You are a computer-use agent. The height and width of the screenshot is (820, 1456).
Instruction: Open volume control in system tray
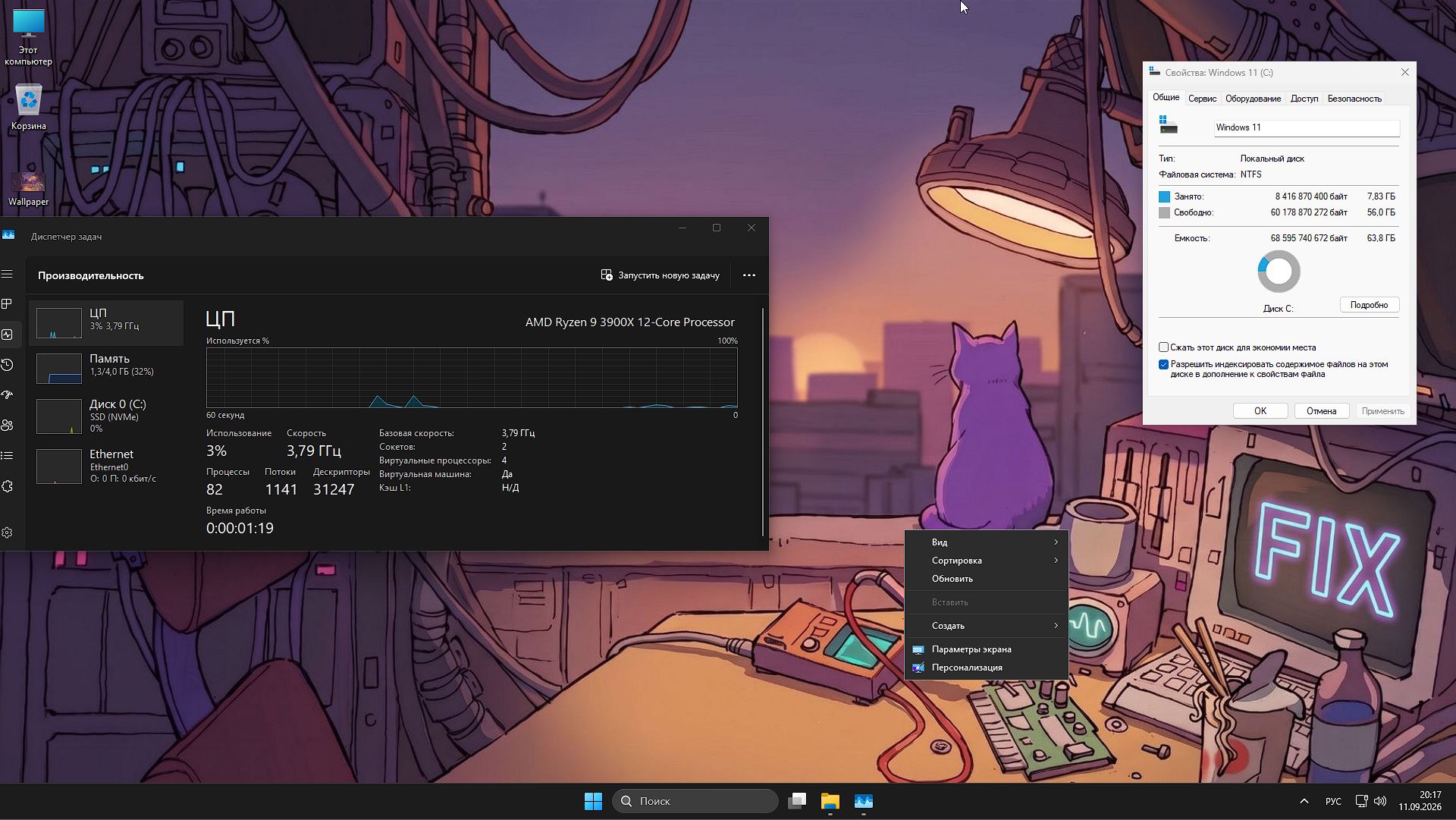[x=1380, y=801]
